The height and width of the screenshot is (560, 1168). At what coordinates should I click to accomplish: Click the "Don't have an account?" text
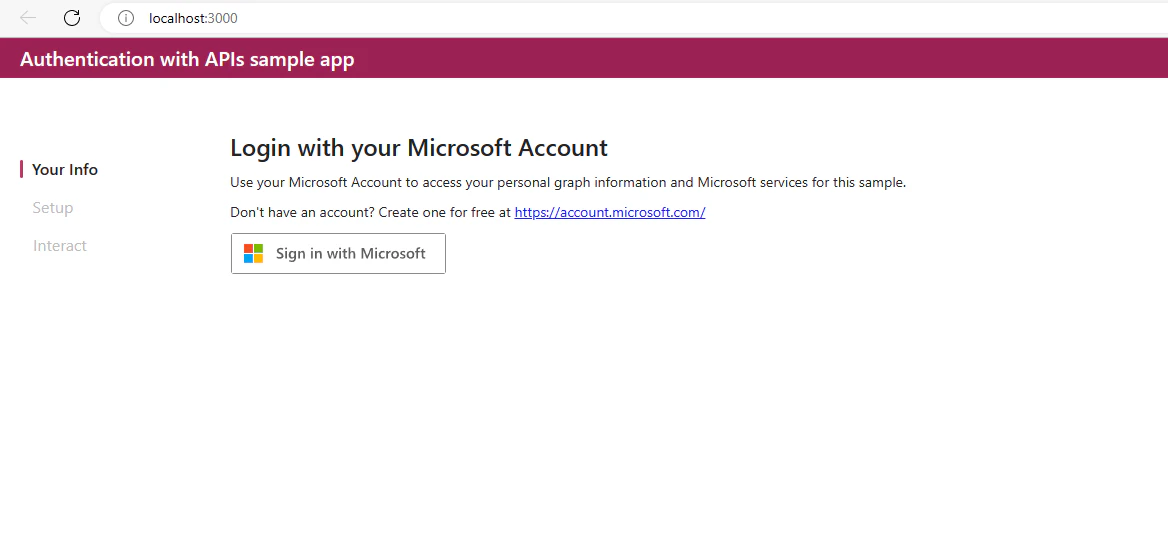point(302,212)
